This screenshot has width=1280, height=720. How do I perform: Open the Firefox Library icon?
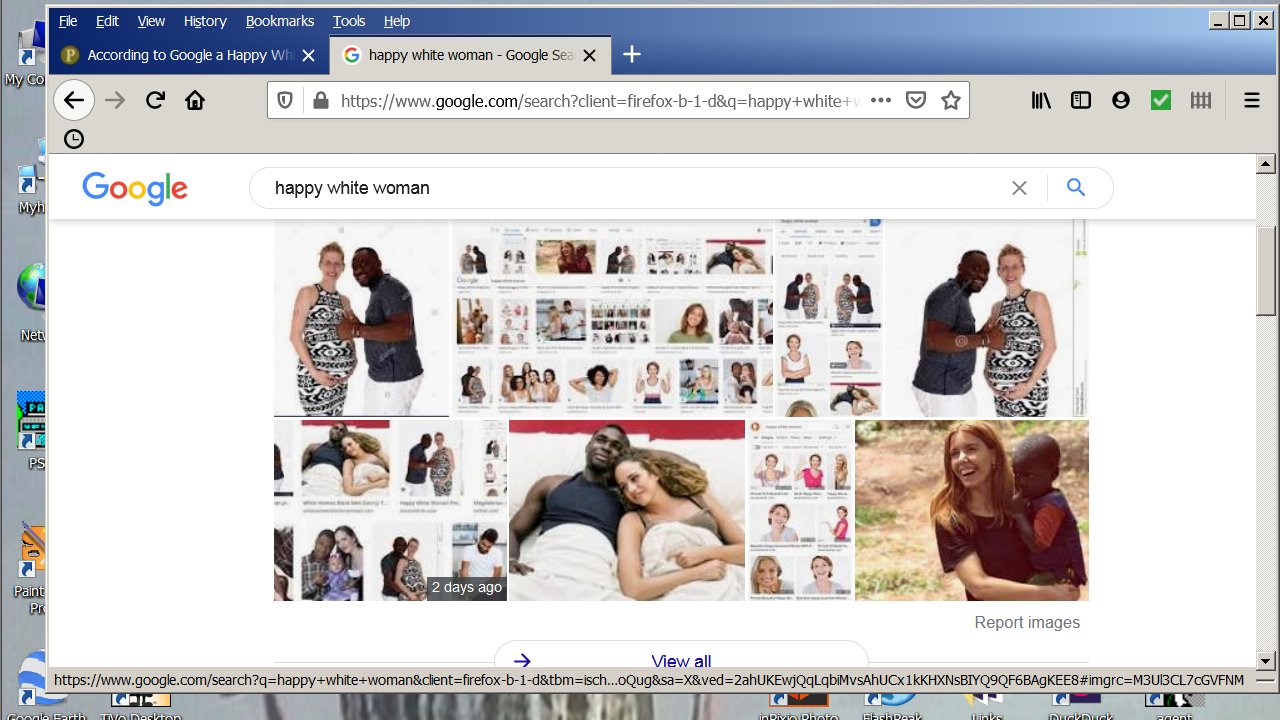click(x=1042, y=100)
